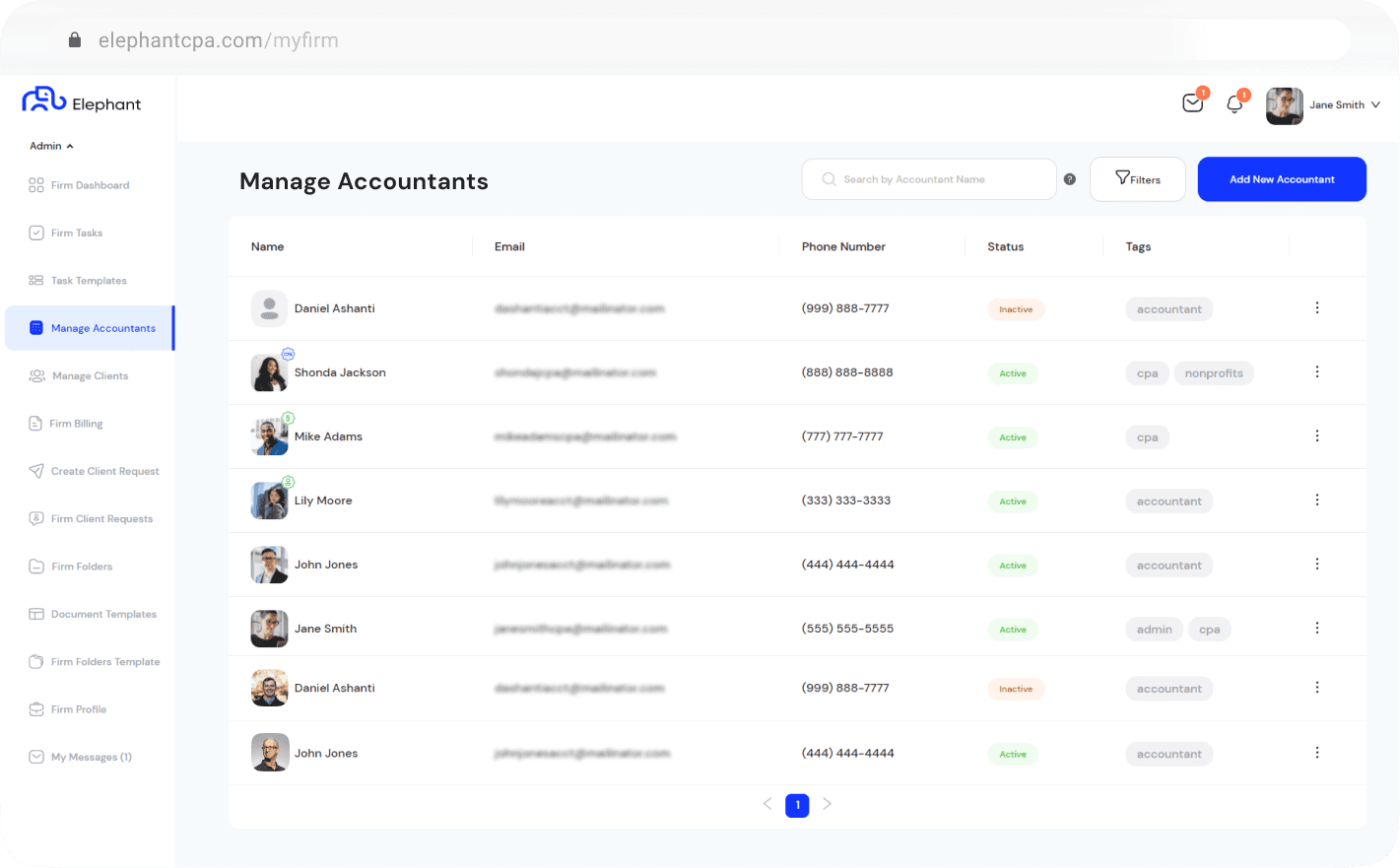This screenshot has height=868, width=1400.
Task: Select the Document Templates icon
Action: tap(34, 614)
